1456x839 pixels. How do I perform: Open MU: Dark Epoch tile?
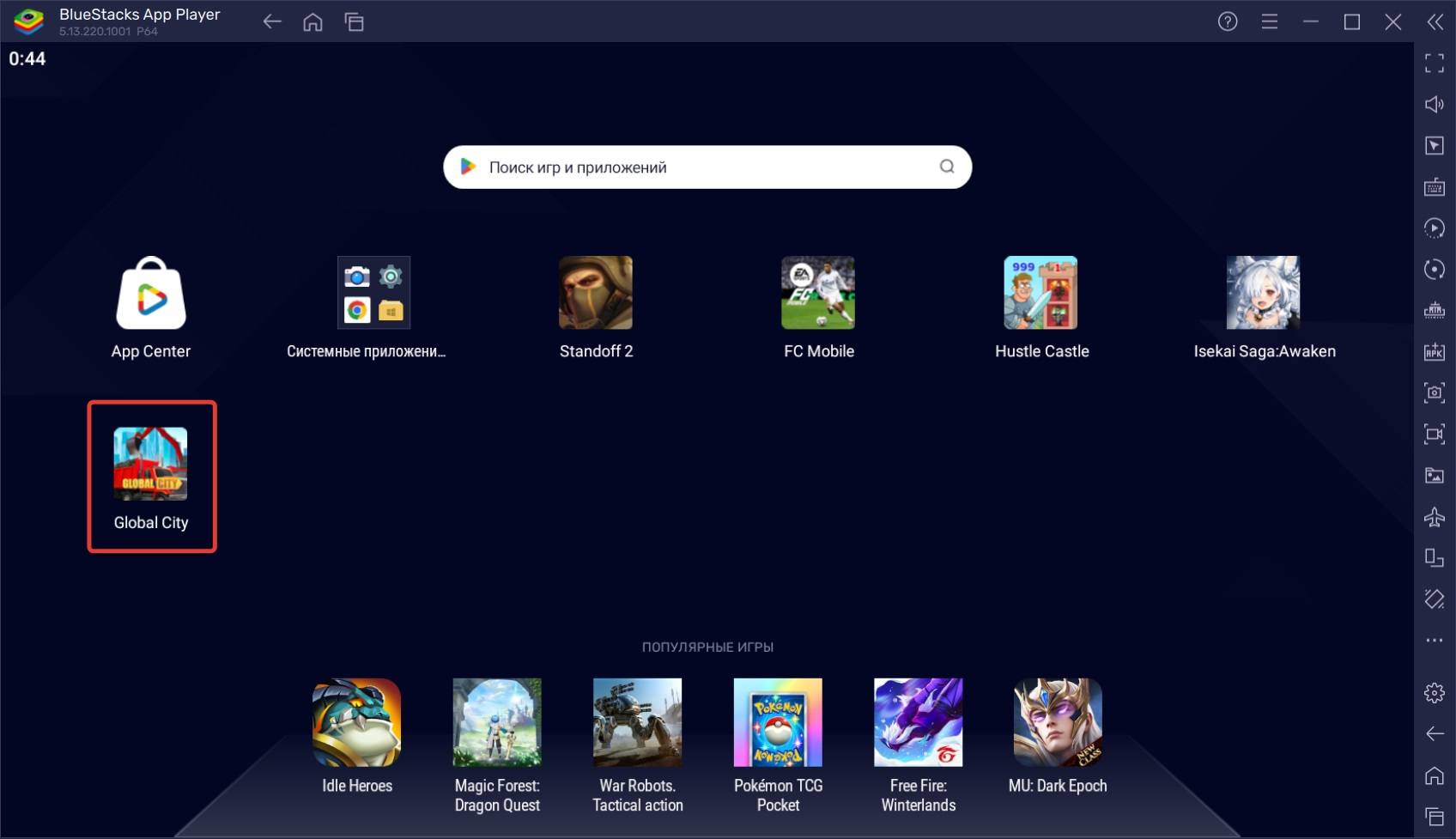click(x=1058, y=722)
